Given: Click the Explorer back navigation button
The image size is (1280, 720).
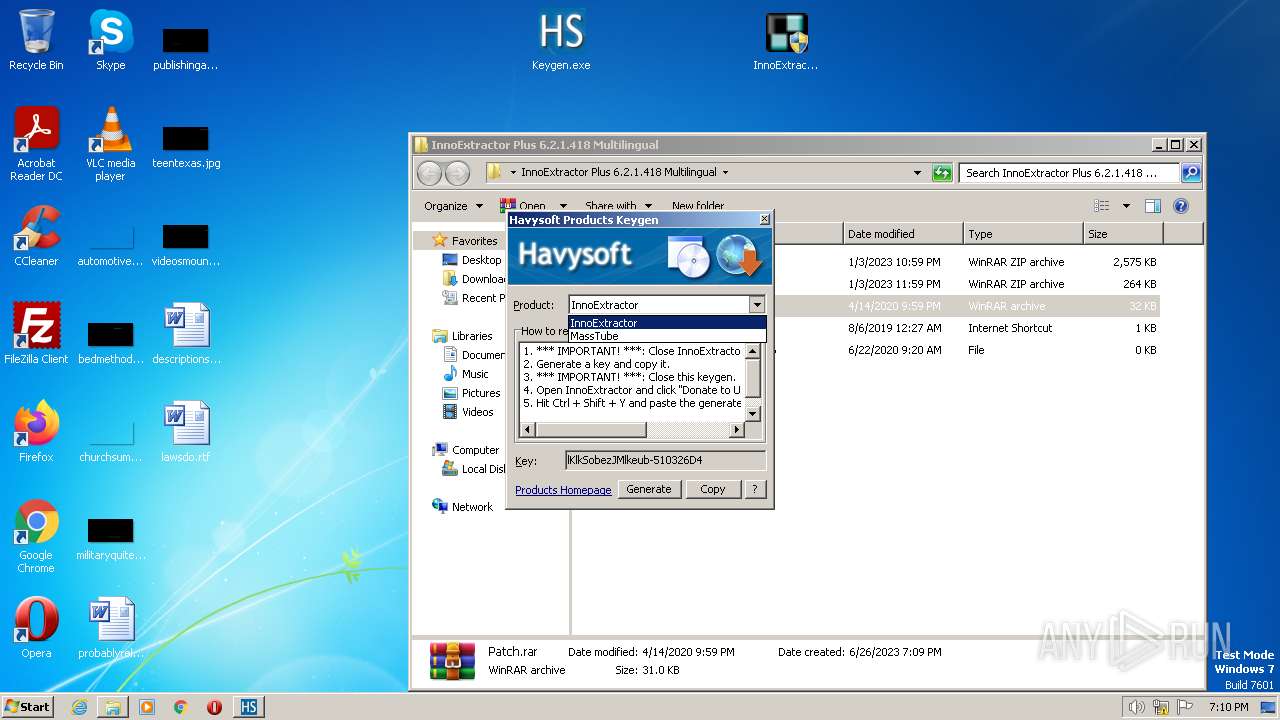Looking at the screenshot, I should tap(429, 173).
